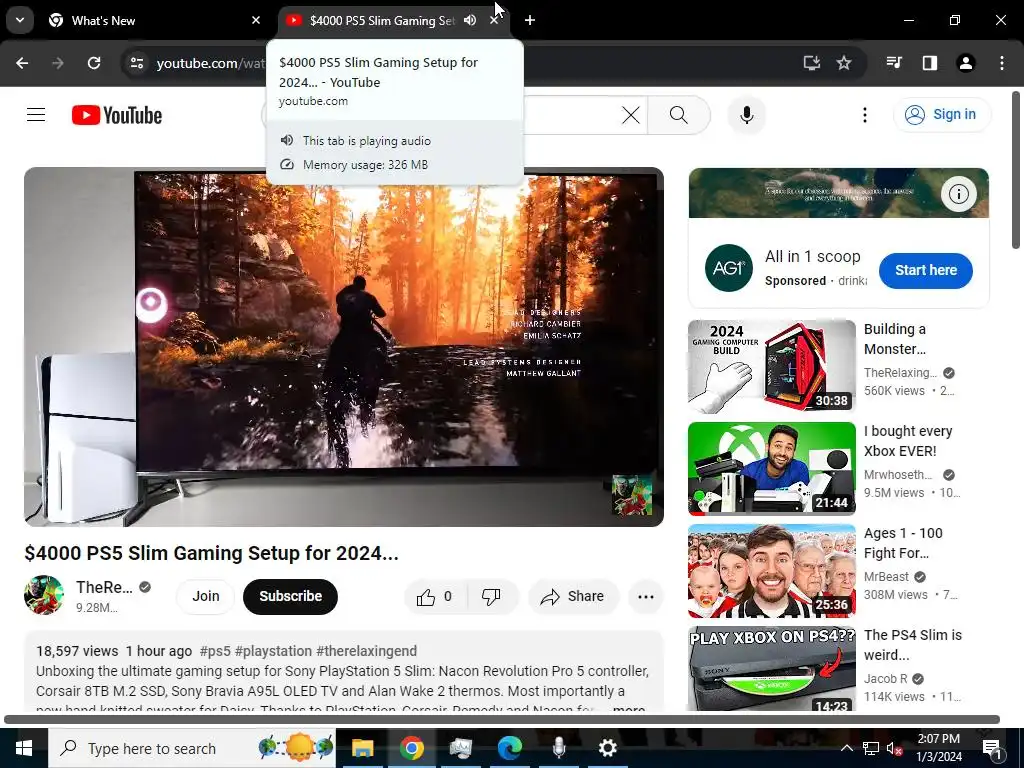This screenshot has height=768, width=1024.
Task: Click the page vertical scrollbar thumb
Action: pyautogui.click(x=1016, y=170)
